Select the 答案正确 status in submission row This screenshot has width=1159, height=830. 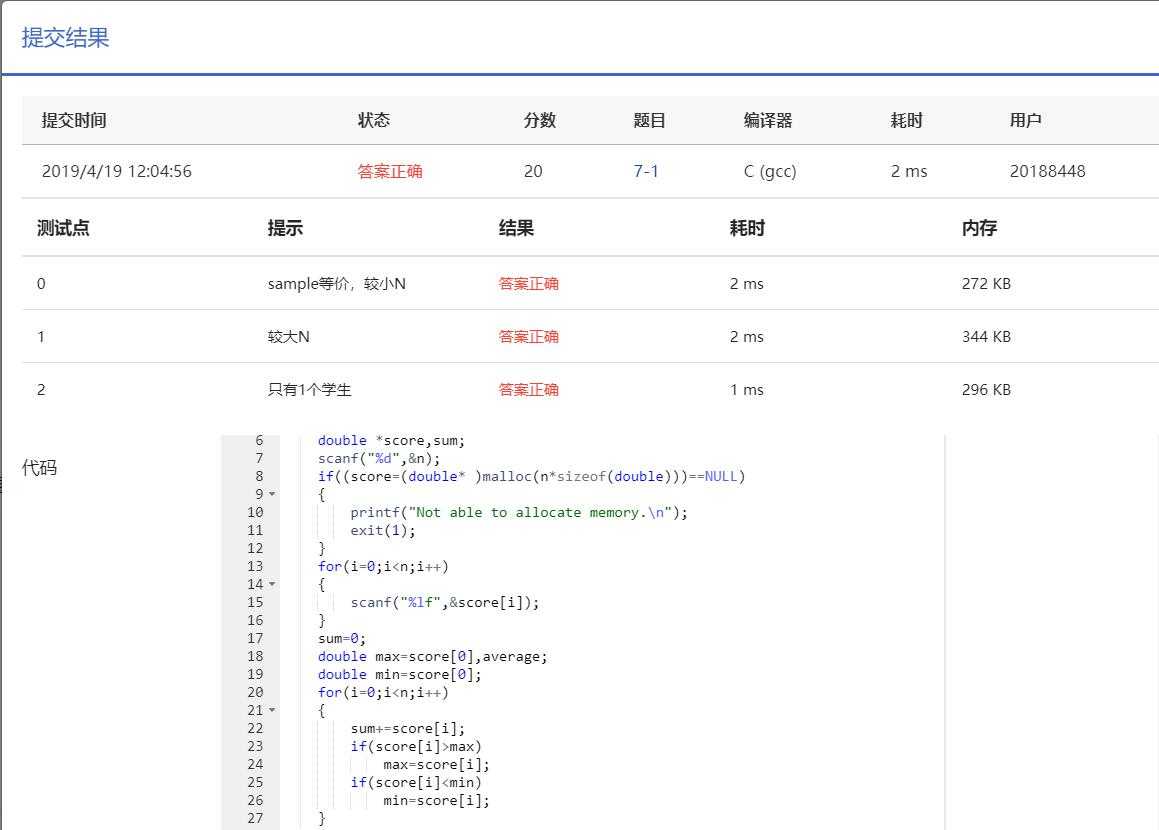pos(390,171)
